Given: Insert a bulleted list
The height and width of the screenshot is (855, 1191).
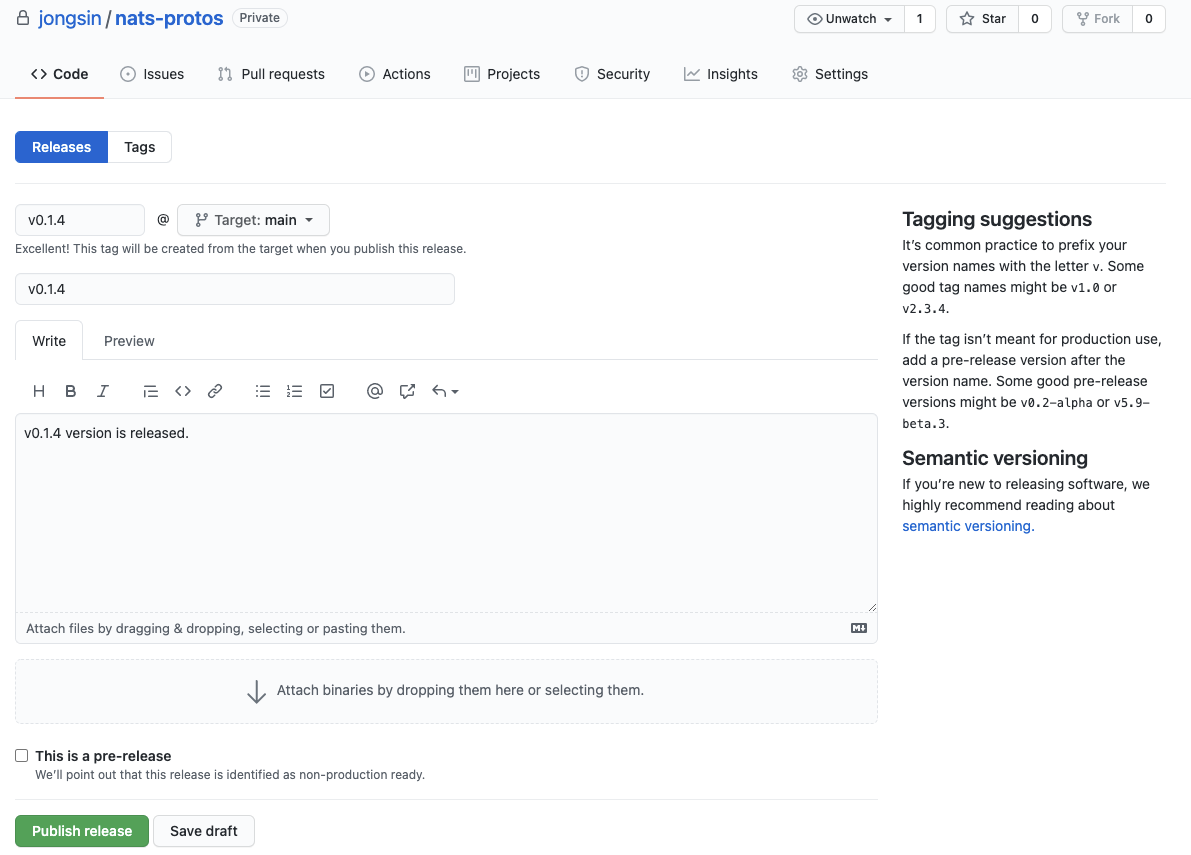Looking at the screenshot, I should (x=263, y=391).
